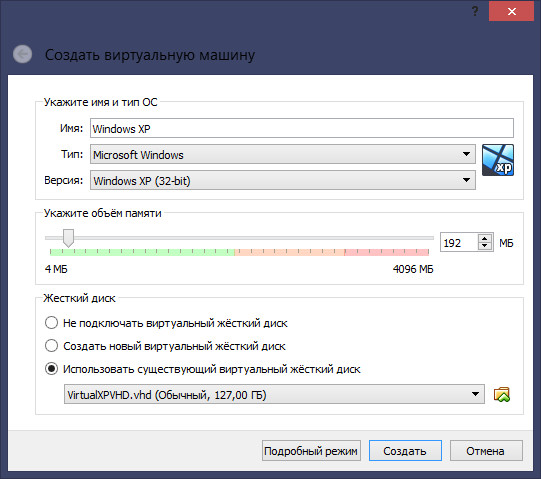Select 'Не подключать виртуальный жёсткий диск' option
Image resolution: width=541 pixels, height=479 pixels.
click(51, 323)
